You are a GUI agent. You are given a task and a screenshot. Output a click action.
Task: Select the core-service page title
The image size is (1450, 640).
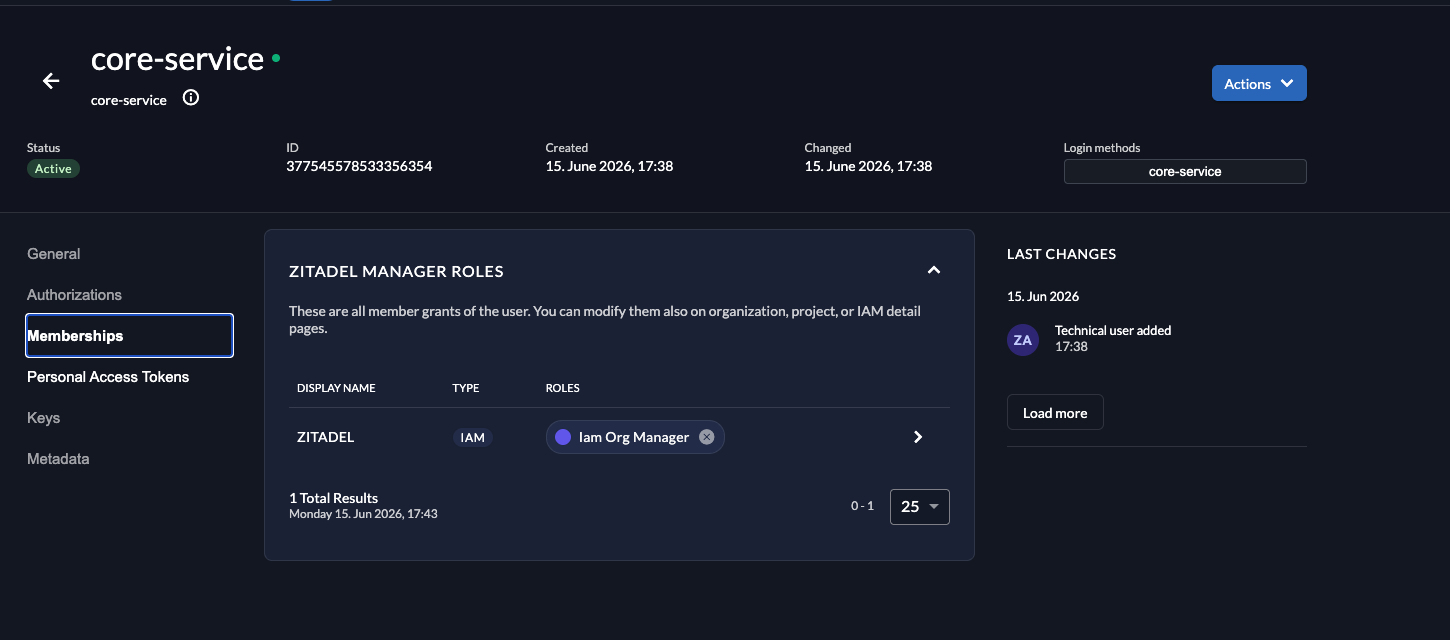point(177,59)
